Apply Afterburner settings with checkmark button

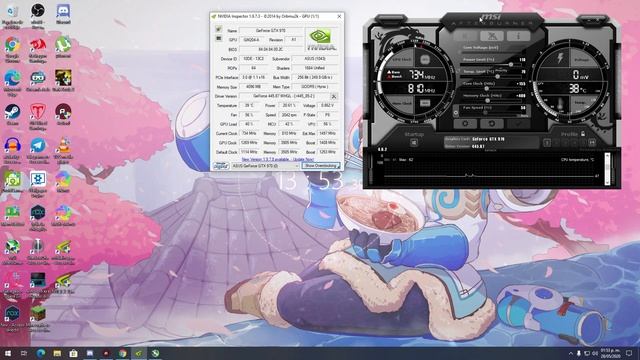point(518,123)
